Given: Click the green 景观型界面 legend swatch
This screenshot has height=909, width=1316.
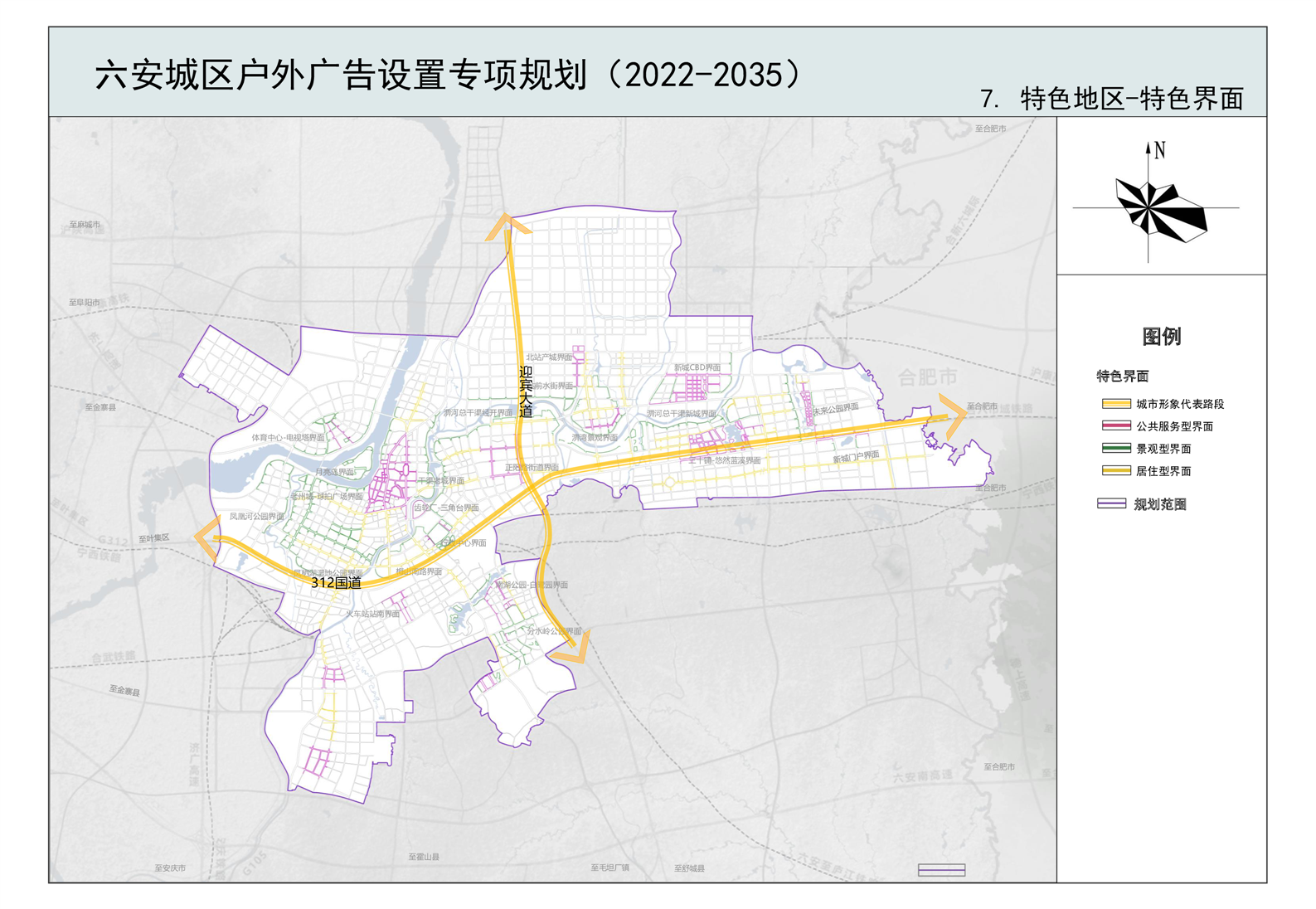Looking at the screenshot, I should coord(1115,449).
